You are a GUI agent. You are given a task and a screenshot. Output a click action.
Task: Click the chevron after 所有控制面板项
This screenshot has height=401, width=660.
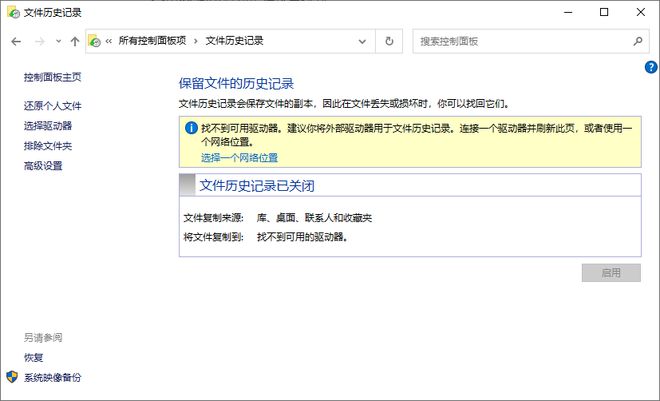coord(196,41)
